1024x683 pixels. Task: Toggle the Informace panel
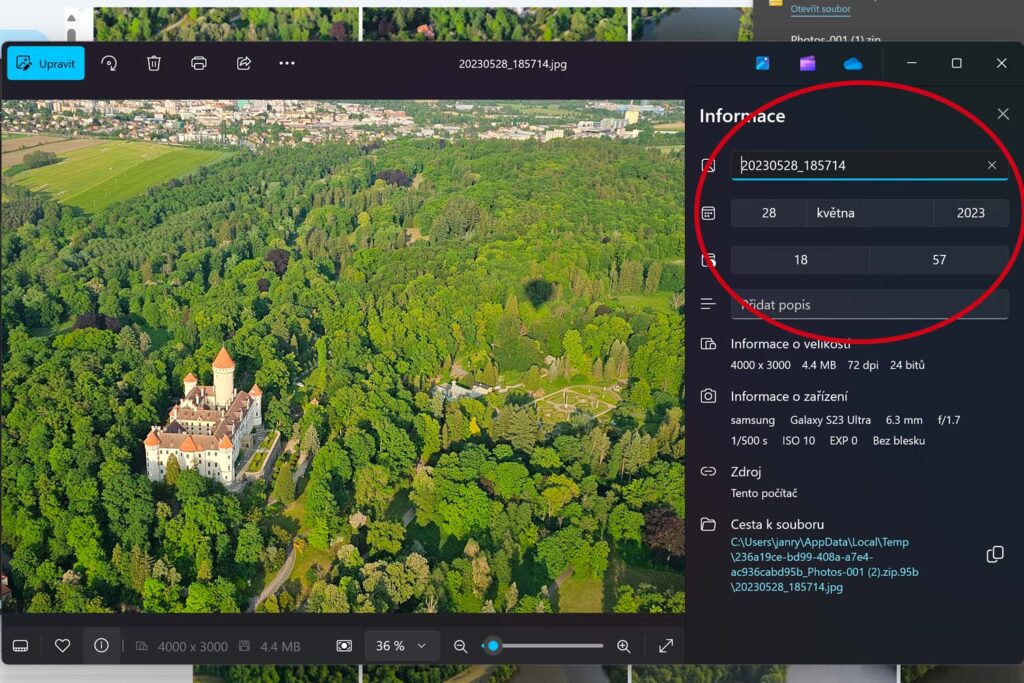(101, 645)
